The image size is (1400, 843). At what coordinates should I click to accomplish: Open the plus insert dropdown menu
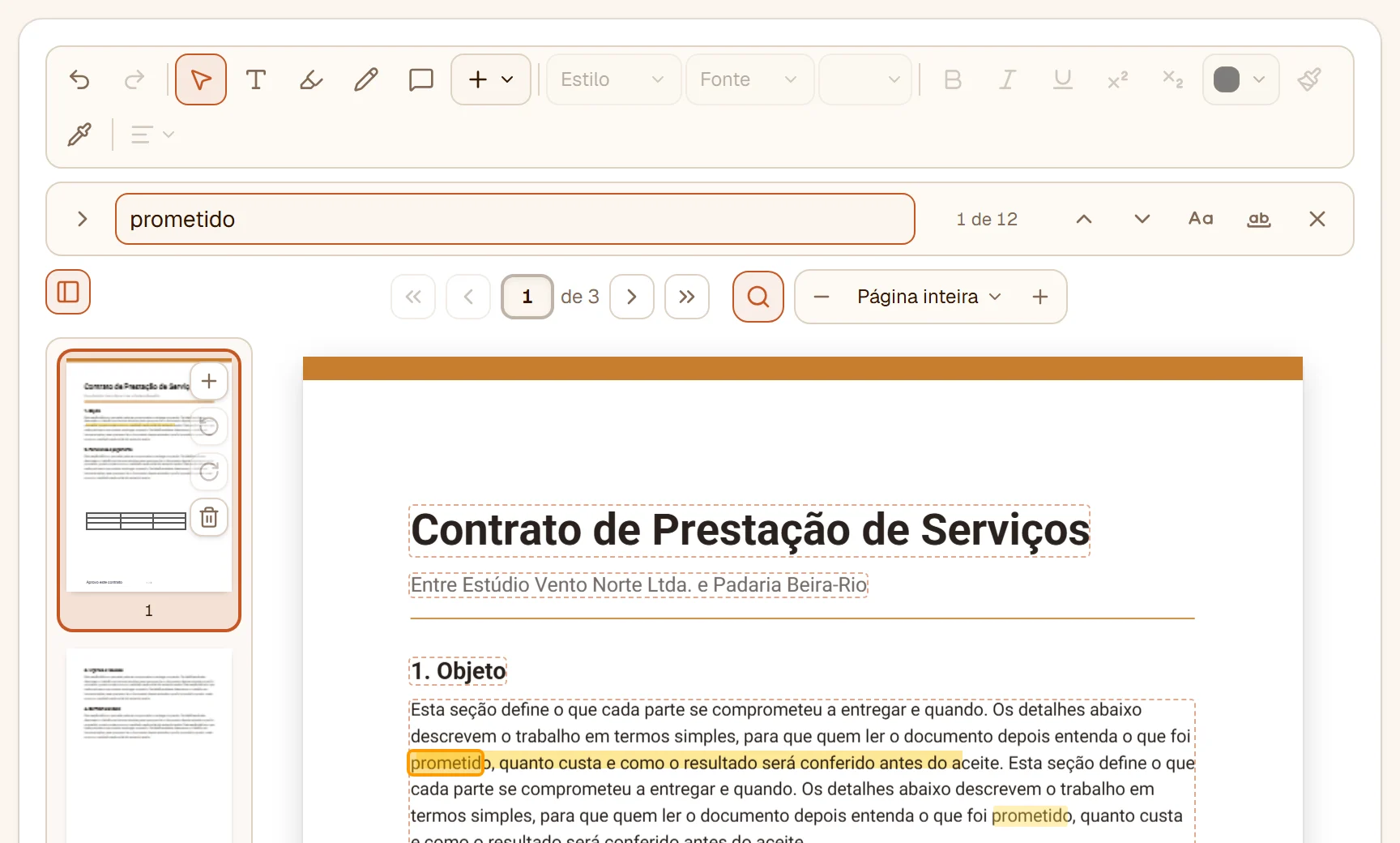(x=491, y=79)
